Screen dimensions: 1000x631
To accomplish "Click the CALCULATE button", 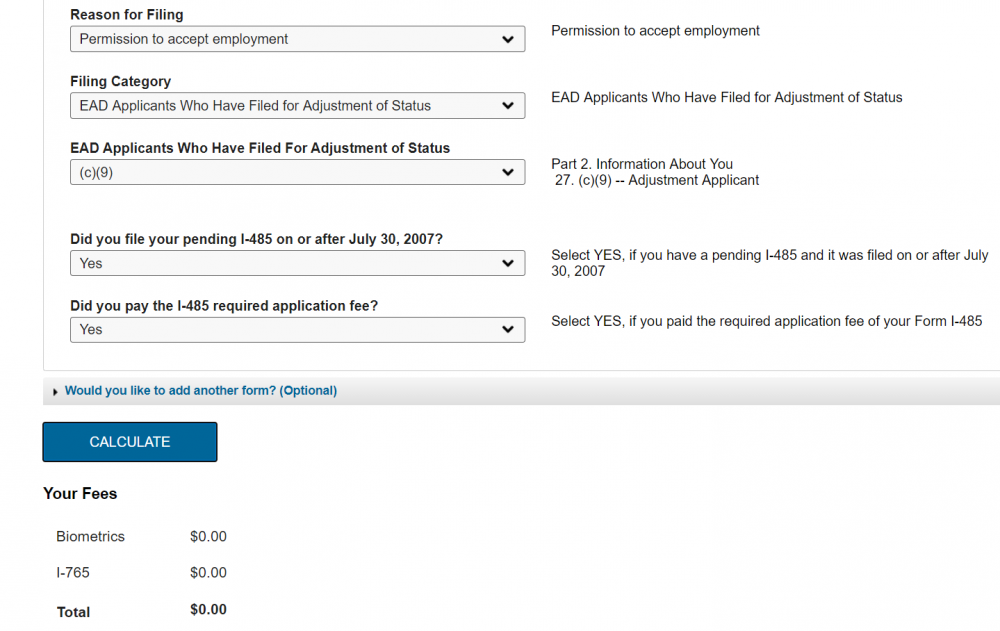I will [x=129, y=442].
